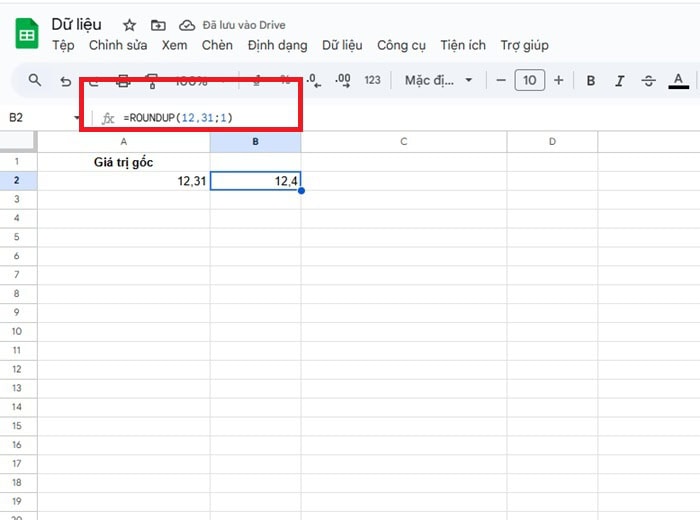Select row 12 header
The width and height of the screenshot is (700, 520).
point(18,369)
